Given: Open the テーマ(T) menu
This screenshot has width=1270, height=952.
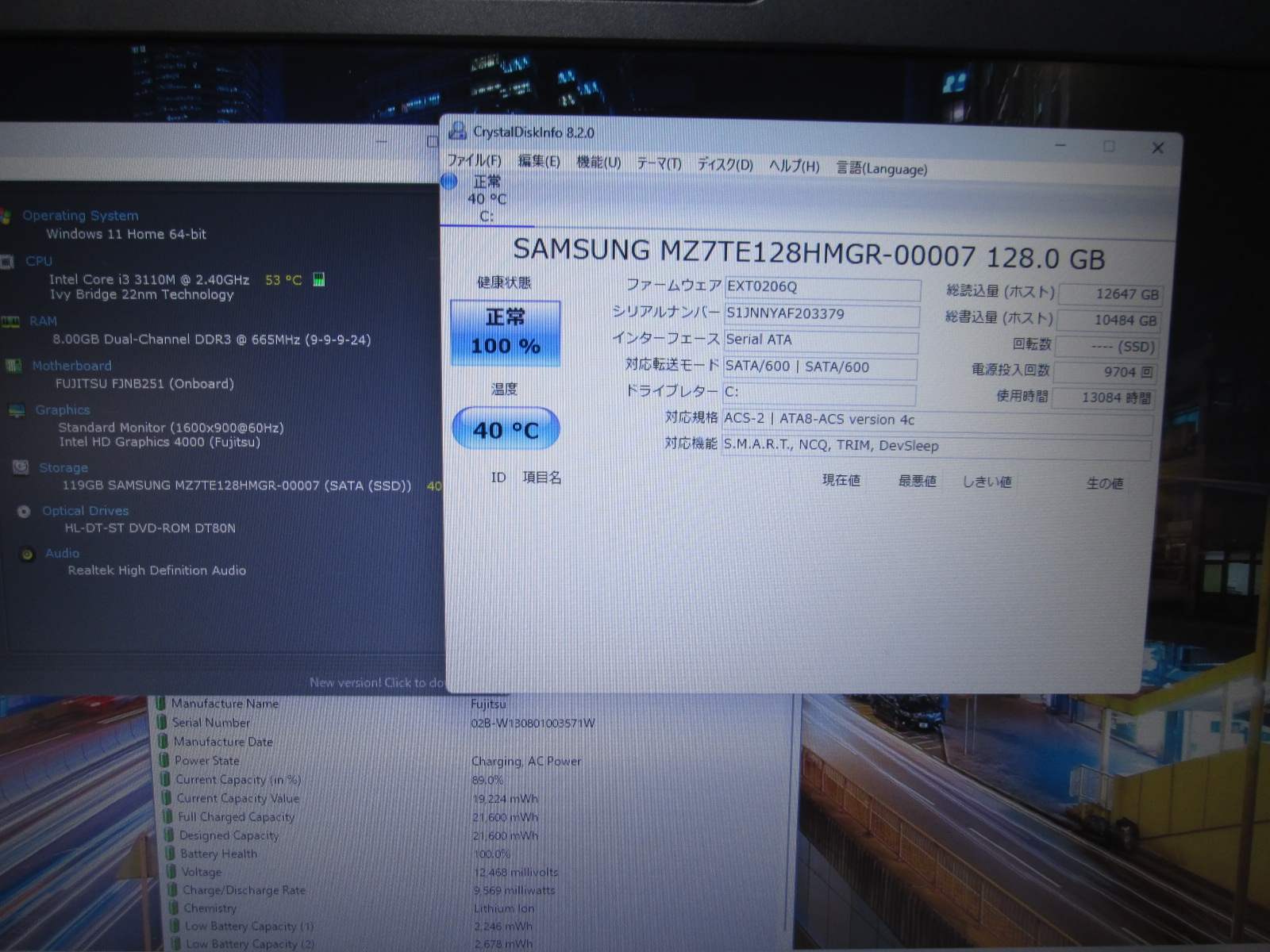Looking at the screenshot, I should click(659, 163).
